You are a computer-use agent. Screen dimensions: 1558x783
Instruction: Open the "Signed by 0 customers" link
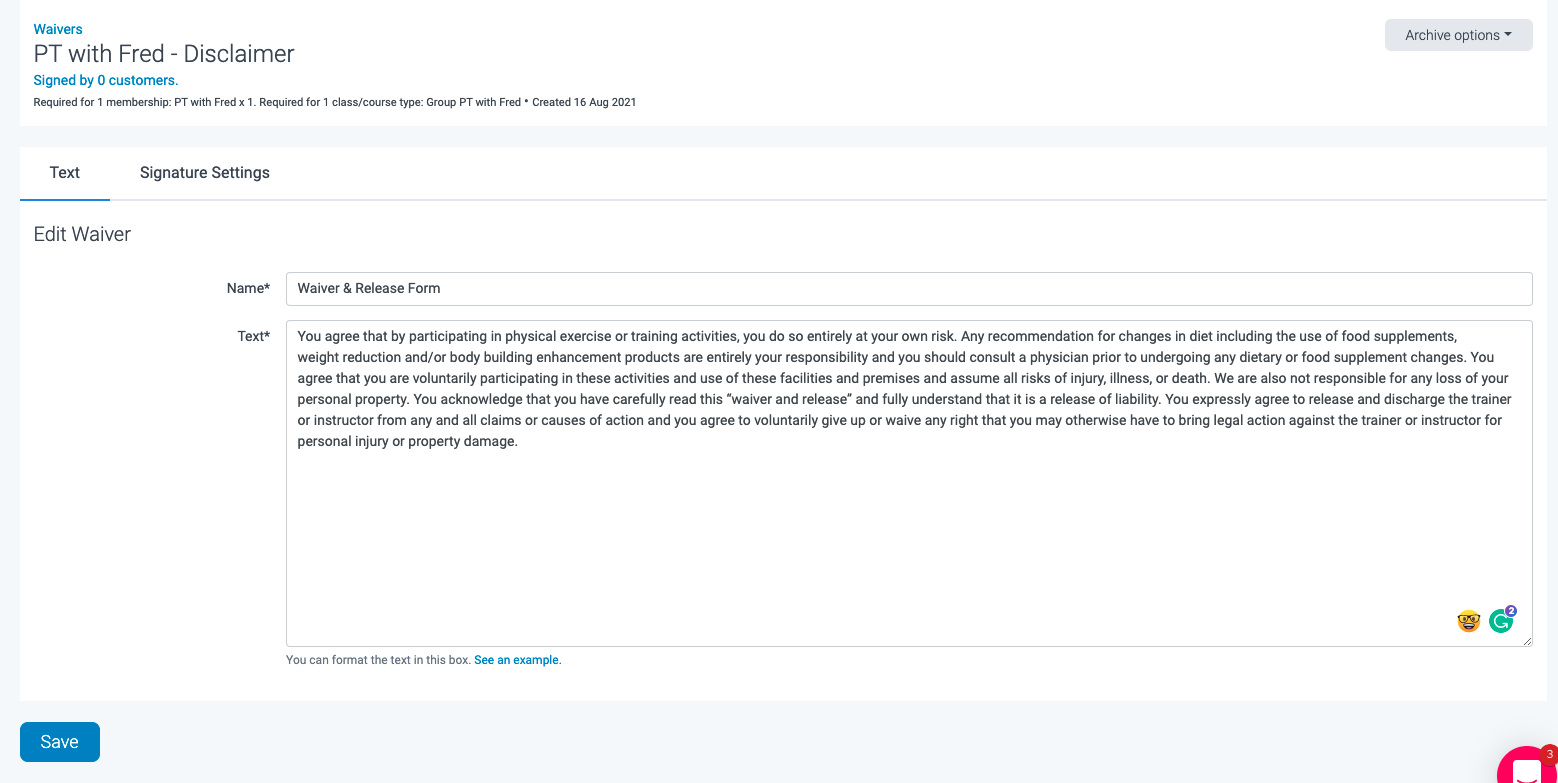[x=105, y=80]
